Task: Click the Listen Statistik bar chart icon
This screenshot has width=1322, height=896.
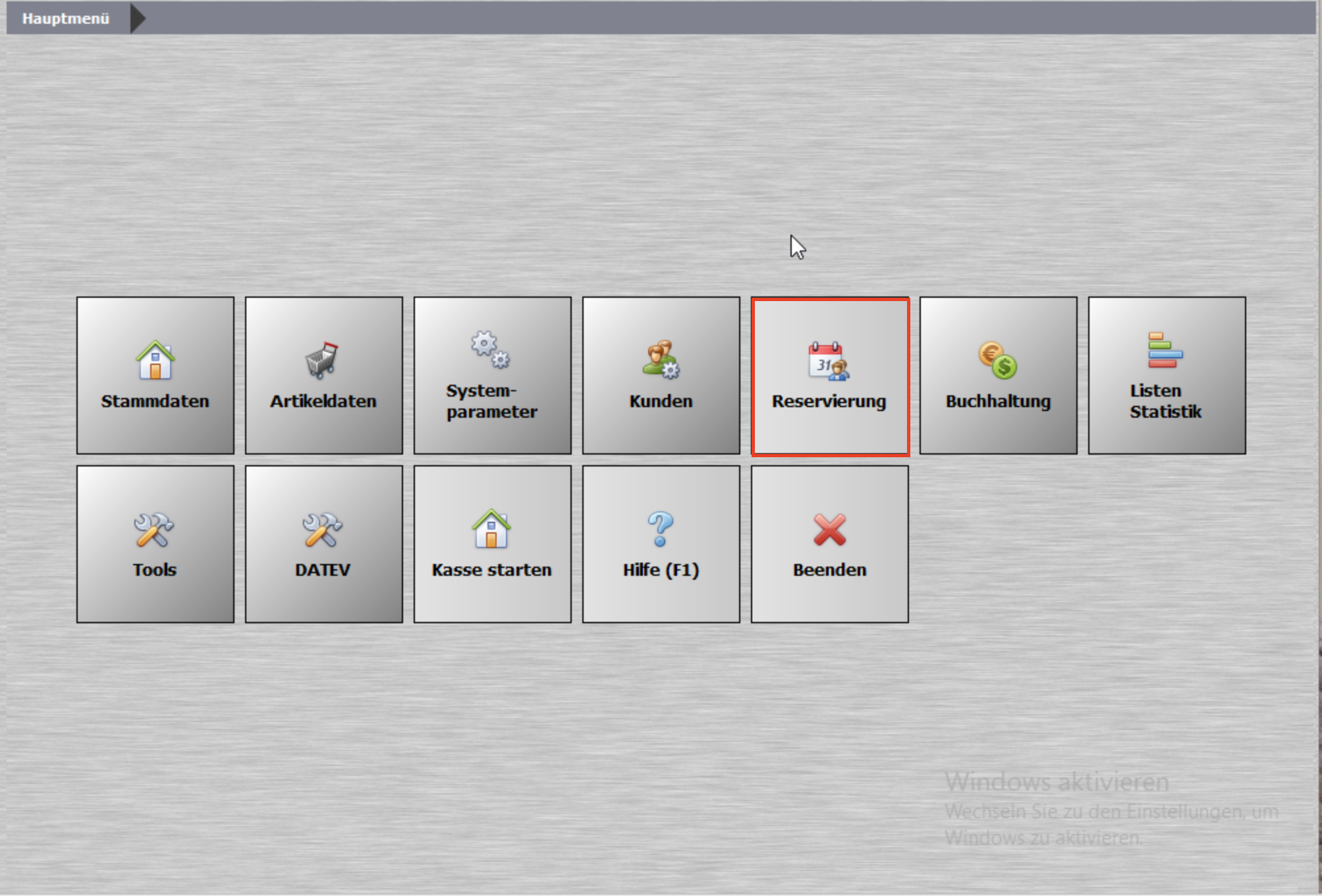Action: point(1165,350)
